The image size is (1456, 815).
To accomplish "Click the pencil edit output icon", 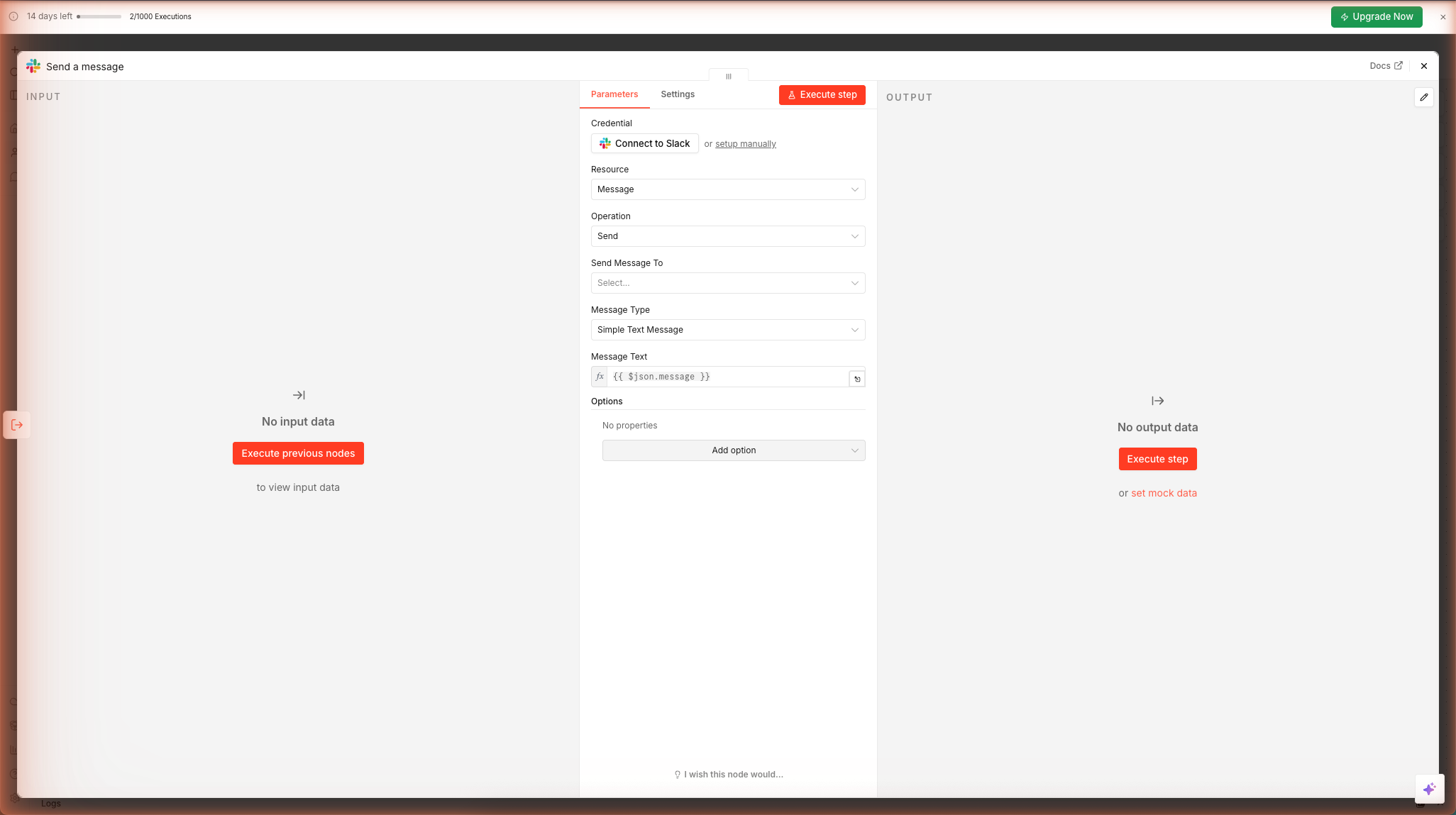I will [x=1423, y=97].
